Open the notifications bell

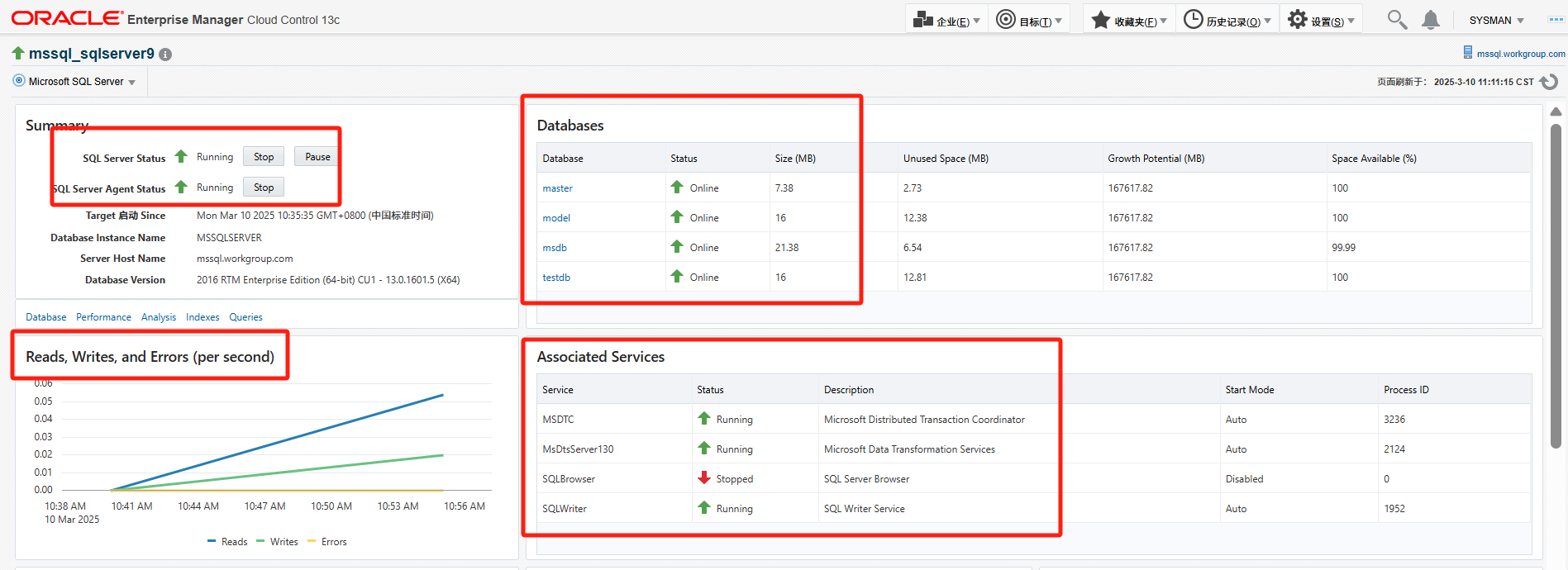(1431, 20)
